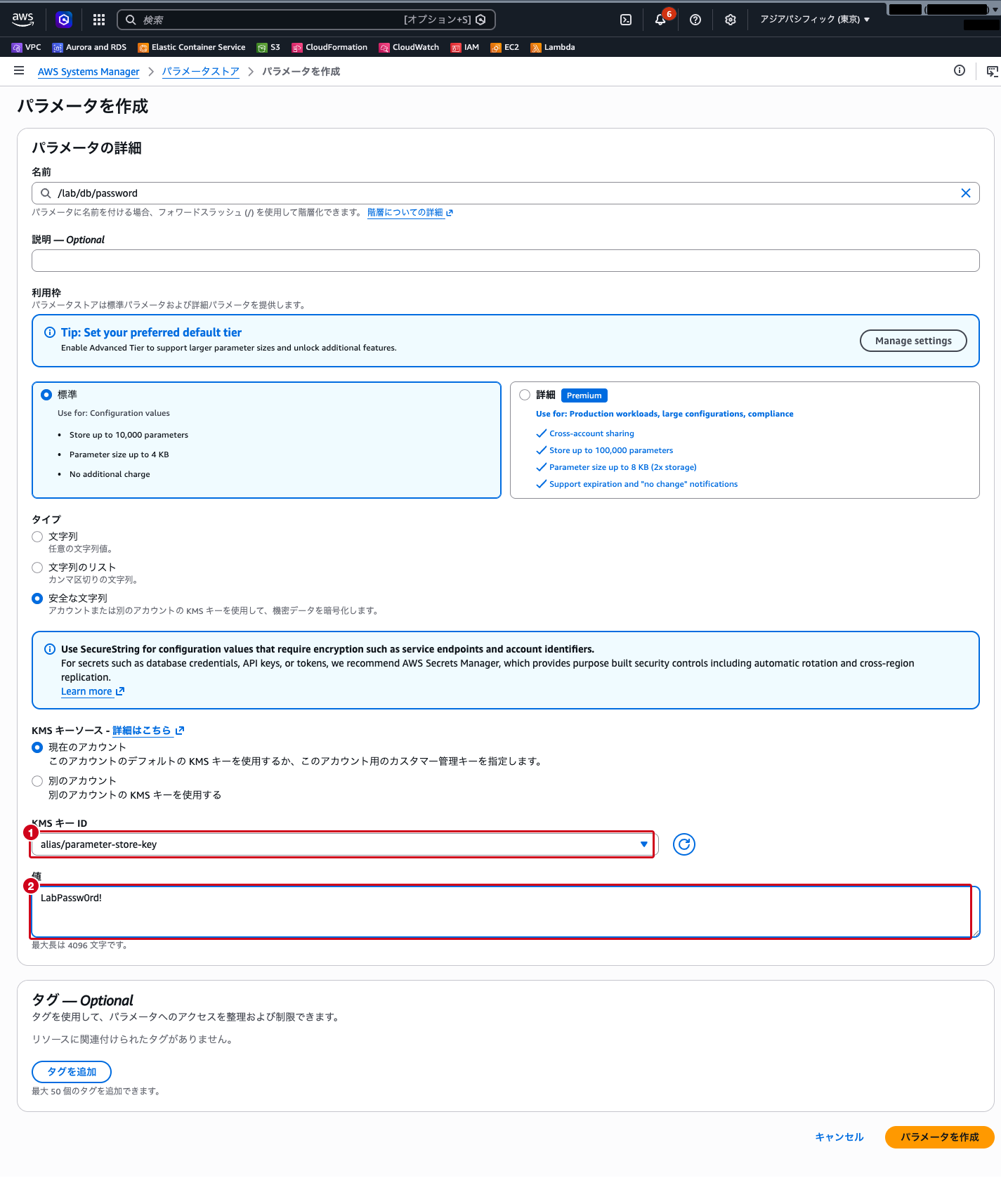Screen dimensions: 1001x1204
Task: Open the console settings gear
Action: tap(731, 20)
